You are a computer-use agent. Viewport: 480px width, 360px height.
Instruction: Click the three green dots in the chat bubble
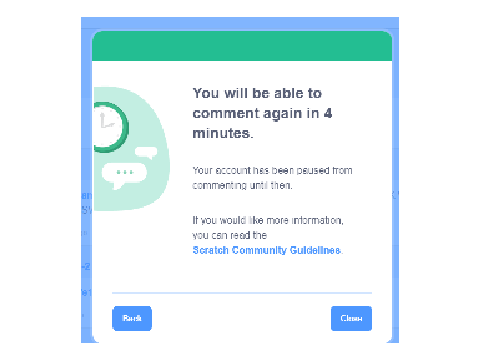125,172
